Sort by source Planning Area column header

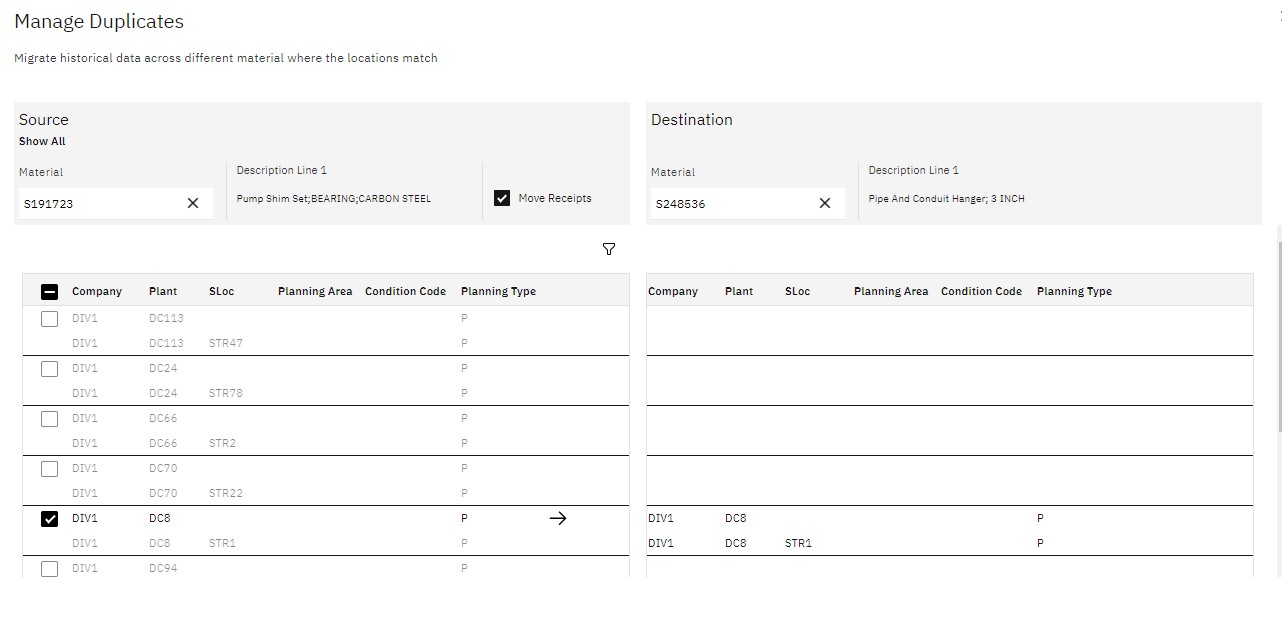(315, 291)
